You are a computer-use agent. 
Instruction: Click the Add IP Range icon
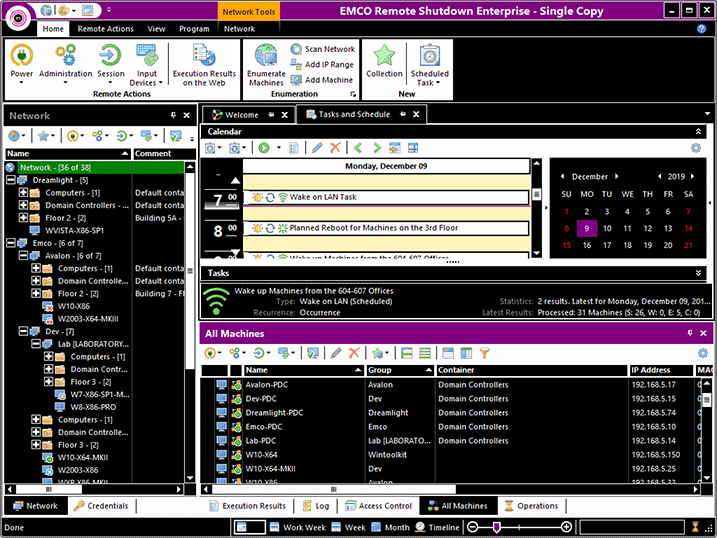click(297, 64)
